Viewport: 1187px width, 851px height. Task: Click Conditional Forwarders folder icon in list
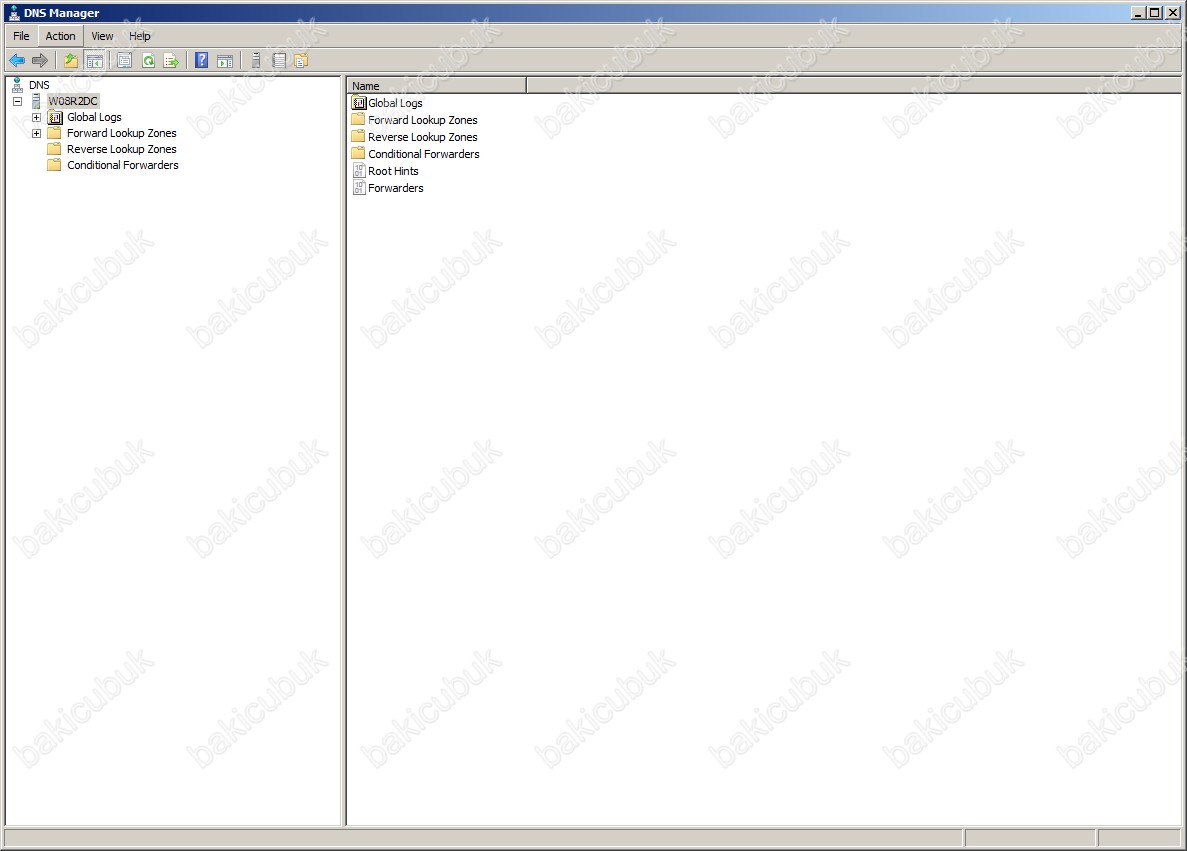359,154
